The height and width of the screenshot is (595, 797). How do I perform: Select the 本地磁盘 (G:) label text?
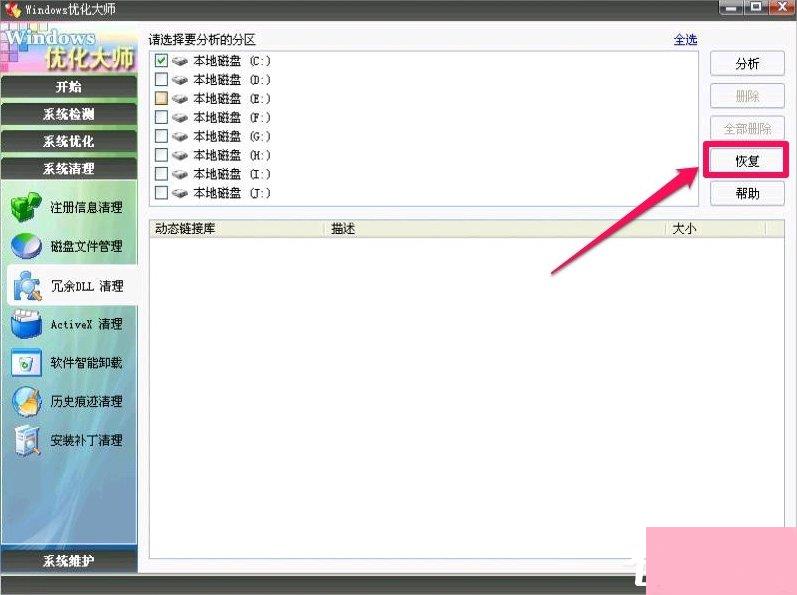click(232, 136)
